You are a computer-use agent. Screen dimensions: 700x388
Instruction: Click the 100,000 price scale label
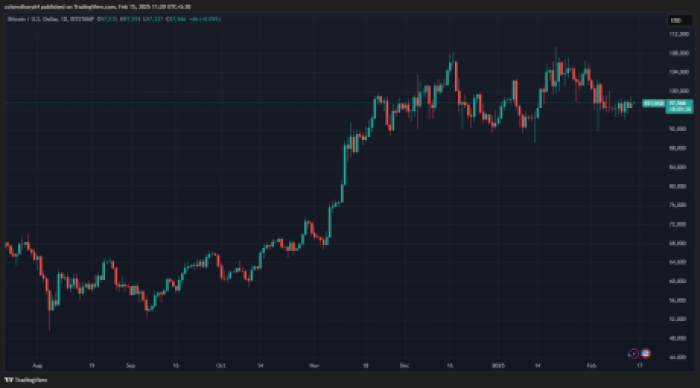pos(678,91)
